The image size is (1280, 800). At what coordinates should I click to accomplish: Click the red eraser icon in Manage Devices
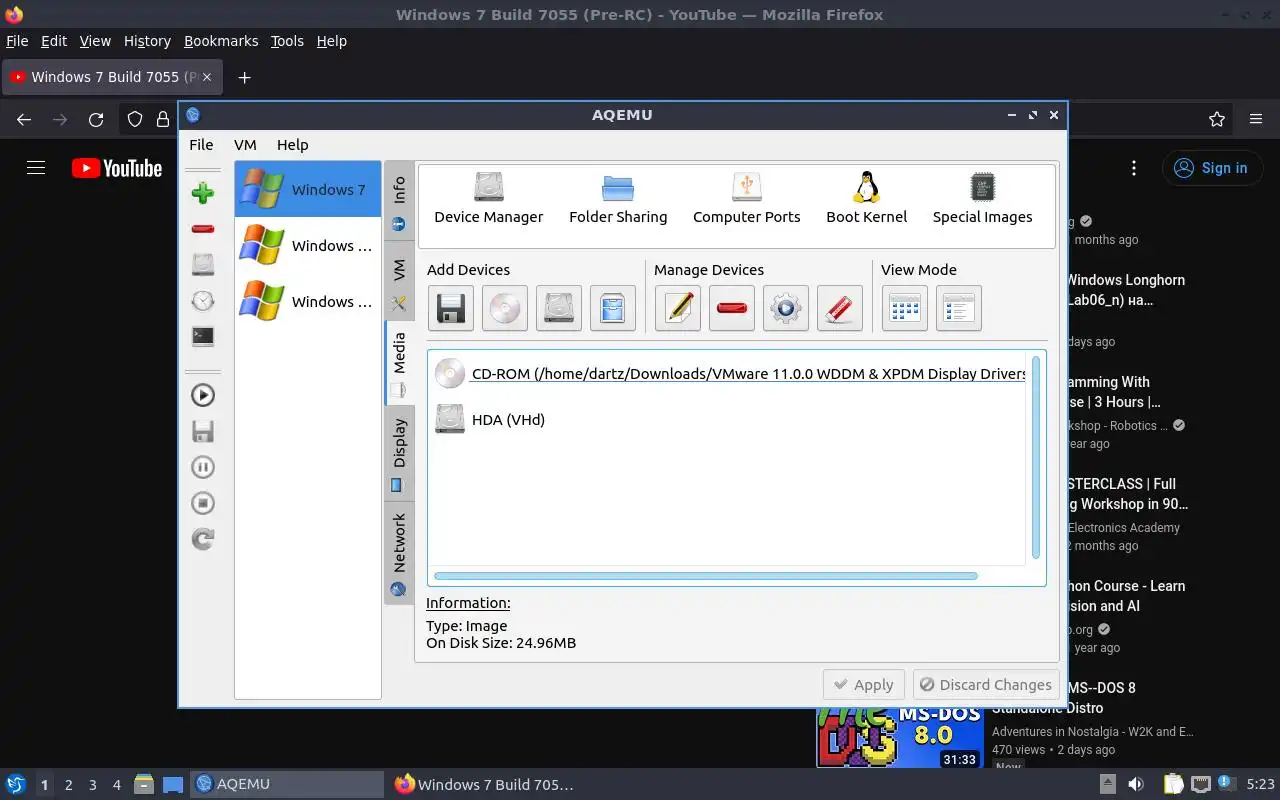point(840,308)
